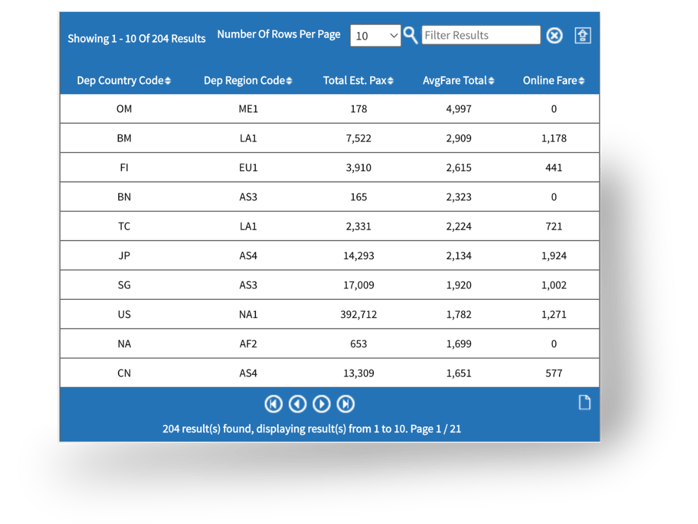Sort by Total Est. Pax column
The height and width of the screenshot is (524, 698).
click(359, 81)
